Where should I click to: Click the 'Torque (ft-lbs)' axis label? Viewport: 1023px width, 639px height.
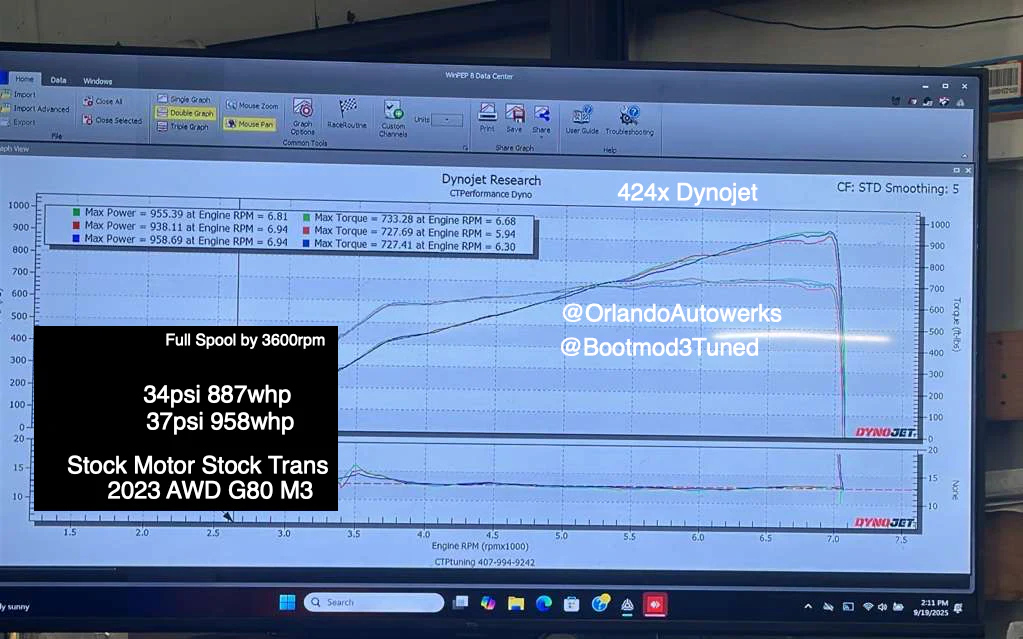point(957,324)
